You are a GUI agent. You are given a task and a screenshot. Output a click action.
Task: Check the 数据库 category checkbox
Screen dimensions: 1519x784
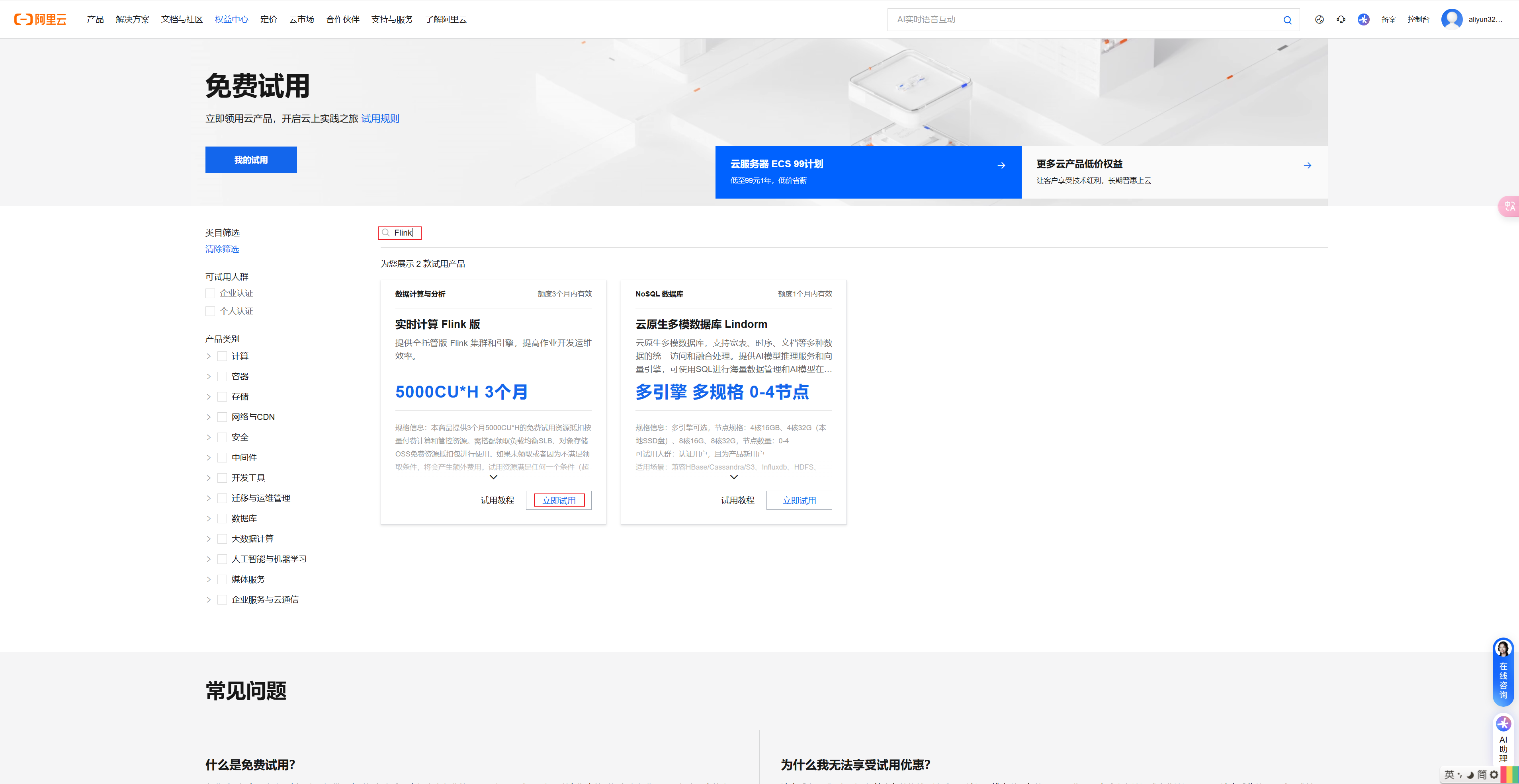(x=222, y=519)
